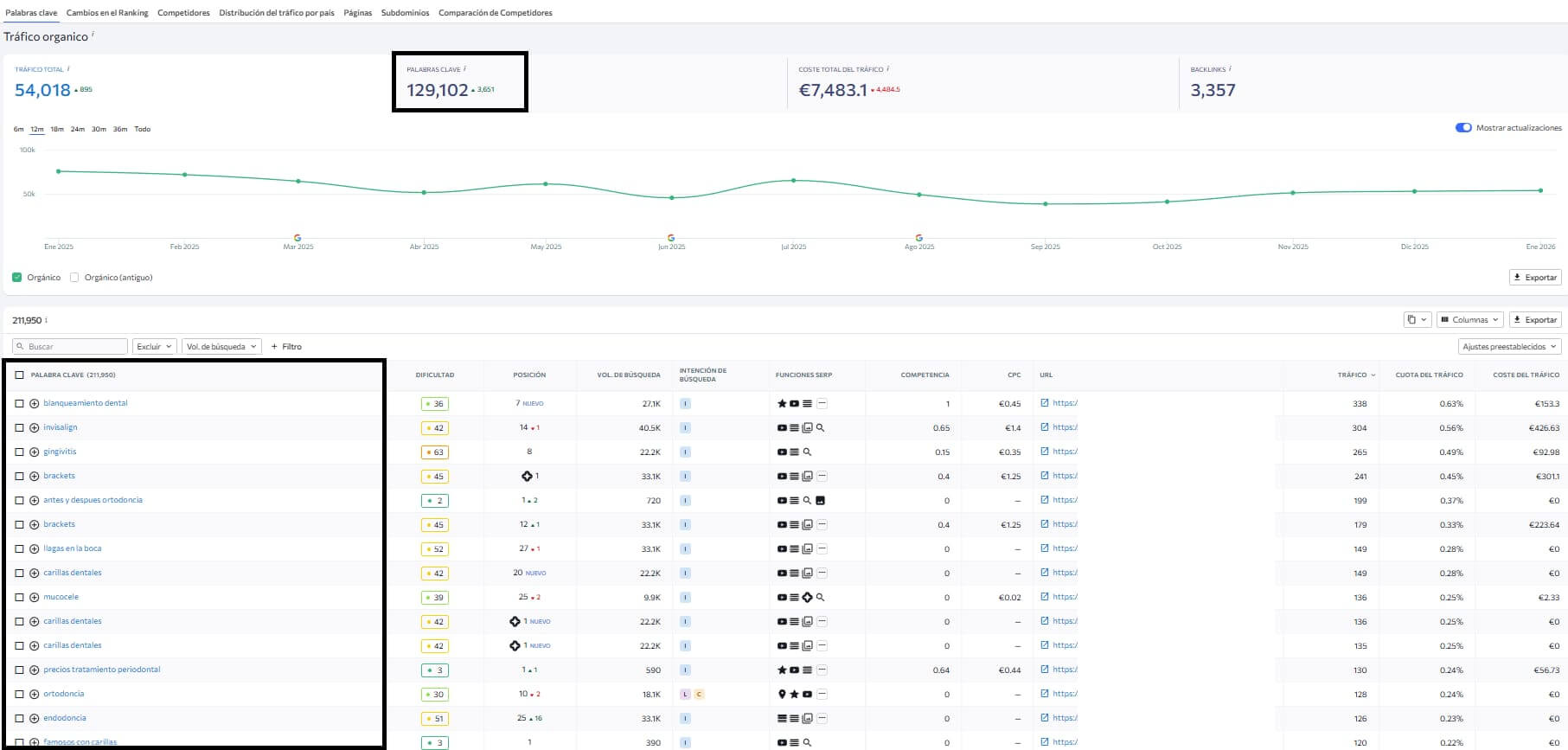1568x750 pixels.
Task: Switch to the Competidores tab
Action: point(183,13)
